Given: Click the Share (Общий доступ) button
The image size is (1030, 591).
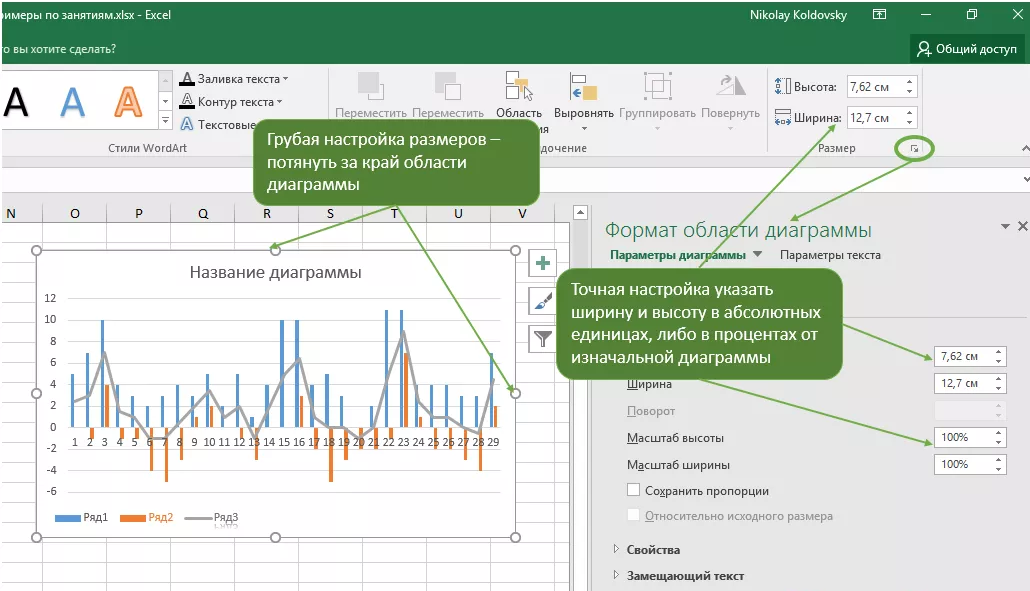Looking at the screenshot, I should pyautogui.click(x=967, y=49).
